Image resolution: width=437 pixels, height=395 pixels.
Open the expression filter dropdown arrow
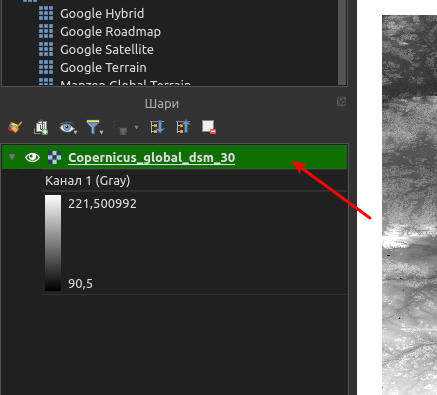tap(136, 127)
